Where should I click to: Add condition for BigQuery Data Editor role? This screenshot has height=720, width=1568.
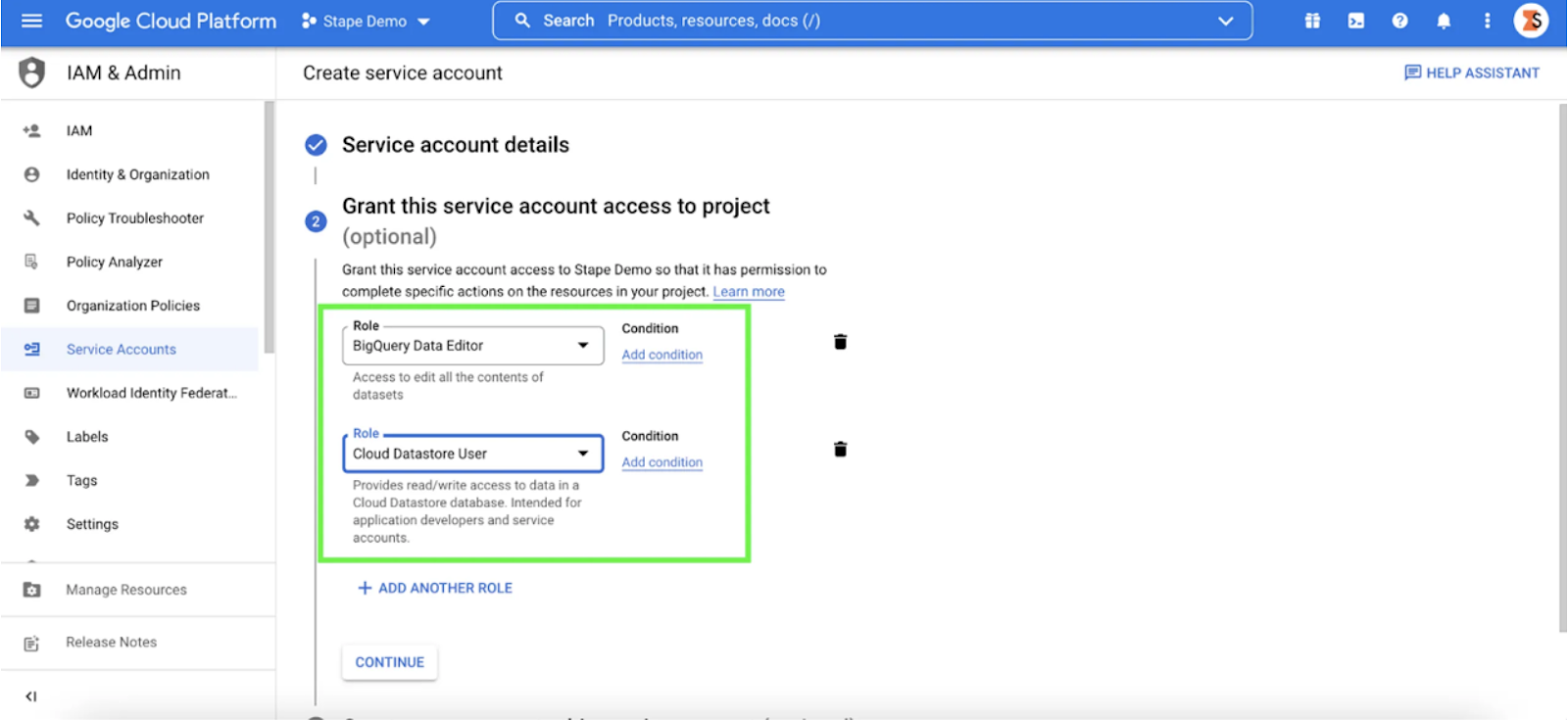pyautogui.click(x=662, y=355)
